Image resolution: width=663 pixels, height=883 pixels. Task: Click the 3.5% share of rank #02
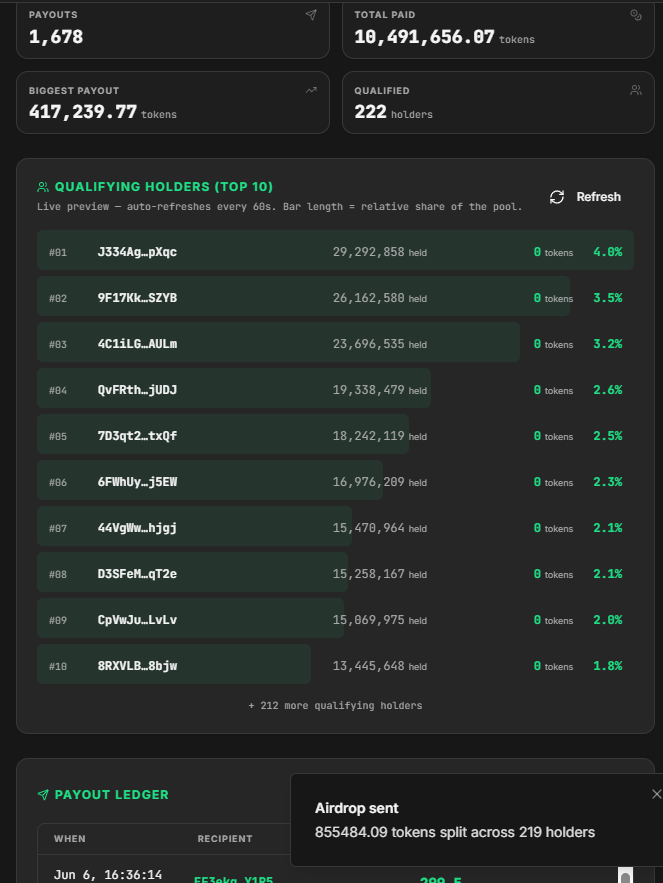[608, 298]
